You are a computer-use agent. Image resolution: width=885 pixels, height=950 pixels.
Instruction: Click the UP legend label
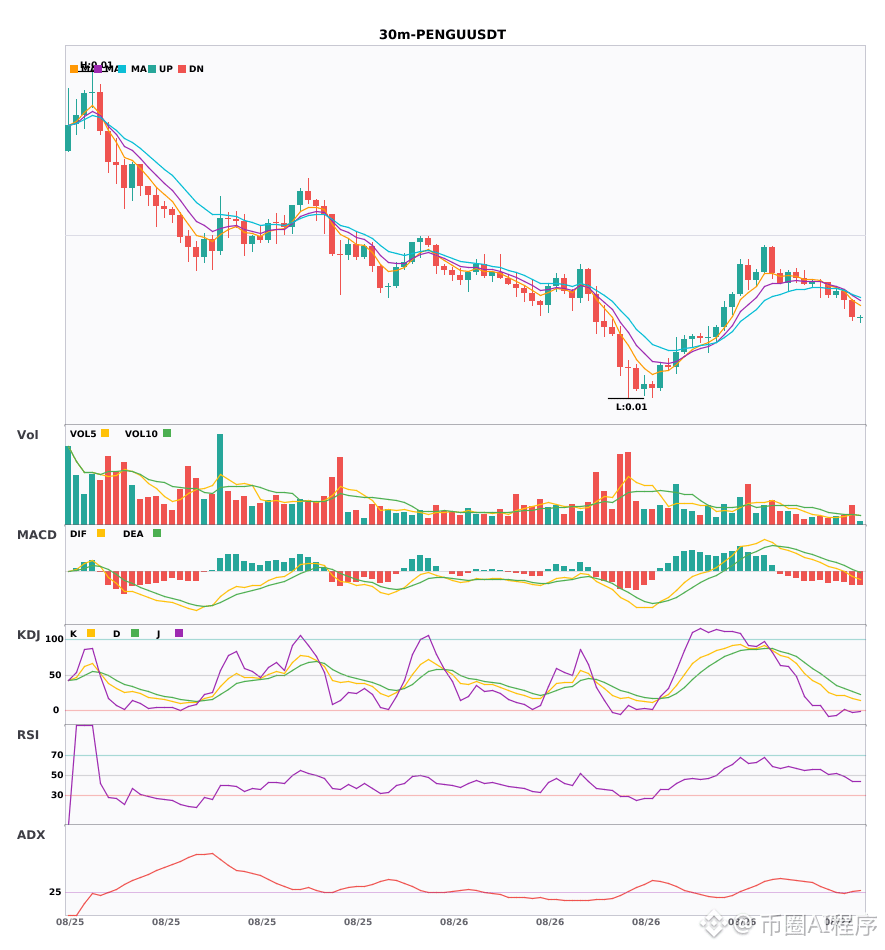[166, 69]
